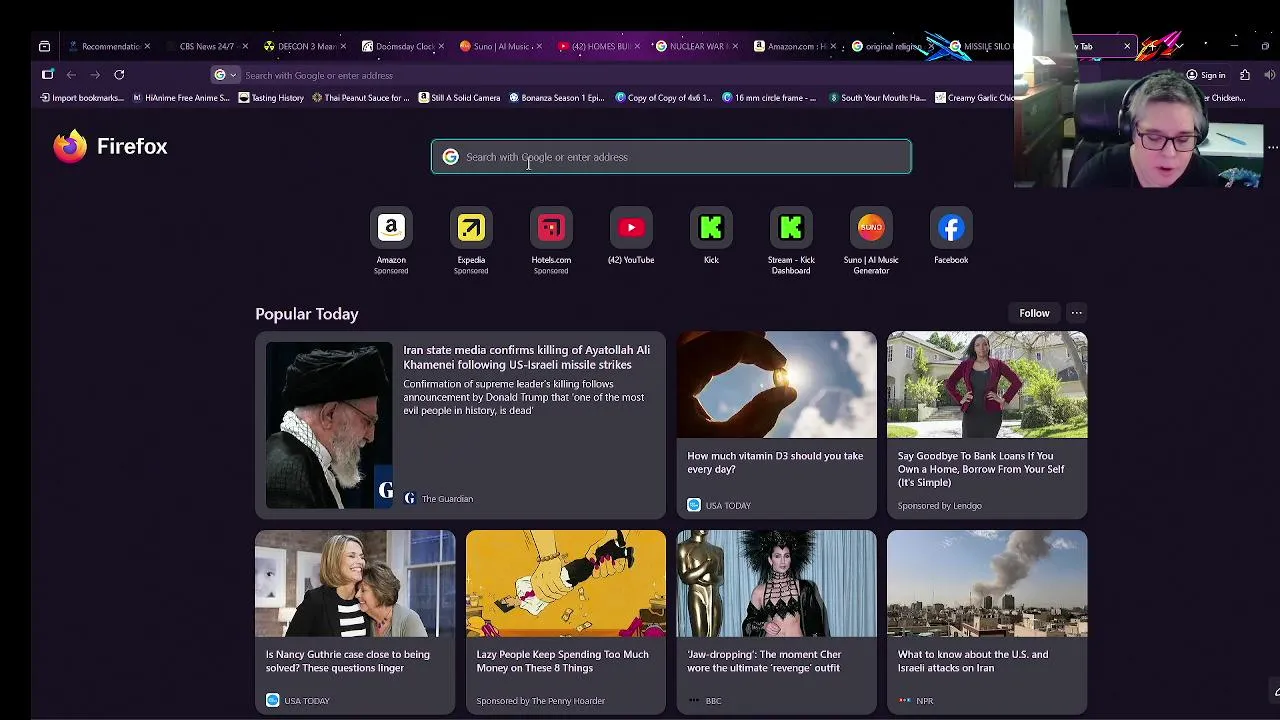Open the search engine dropdown in address bar

coord(225,75)
